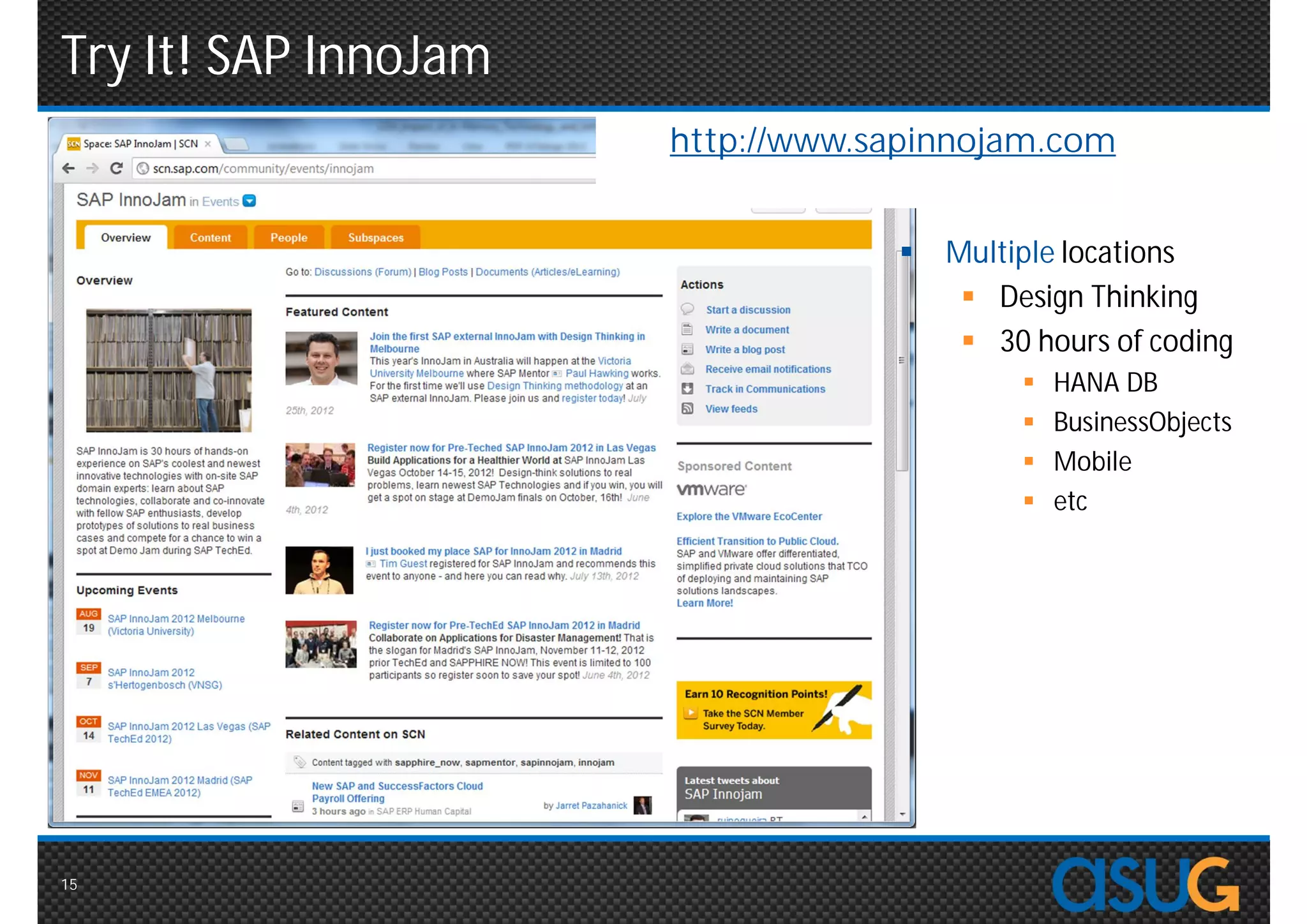
Task: Open Write a blog post link
Action: point(745,349)
